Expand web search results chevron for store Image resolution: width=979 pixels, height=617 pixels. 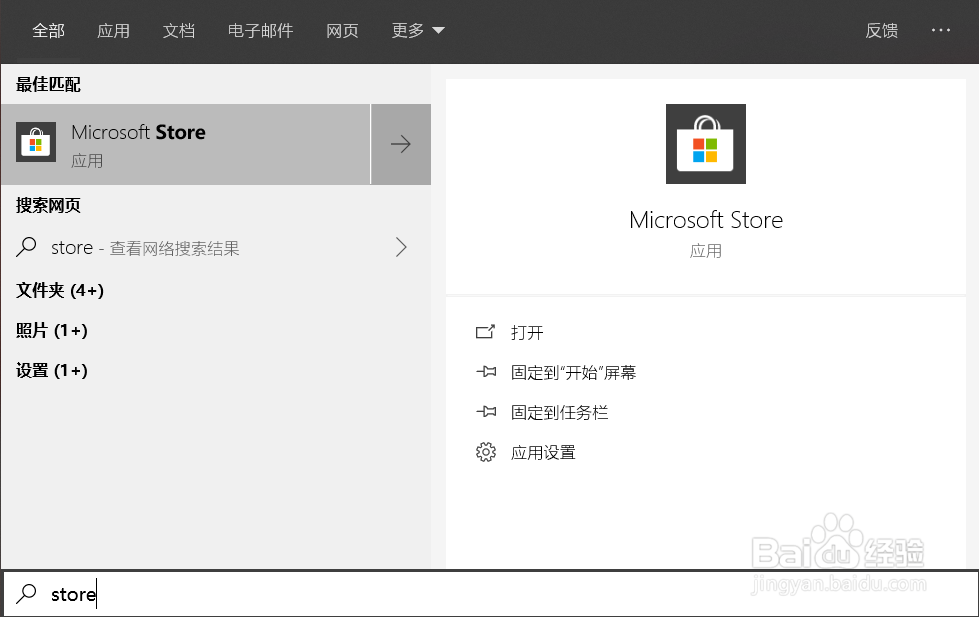401,247
